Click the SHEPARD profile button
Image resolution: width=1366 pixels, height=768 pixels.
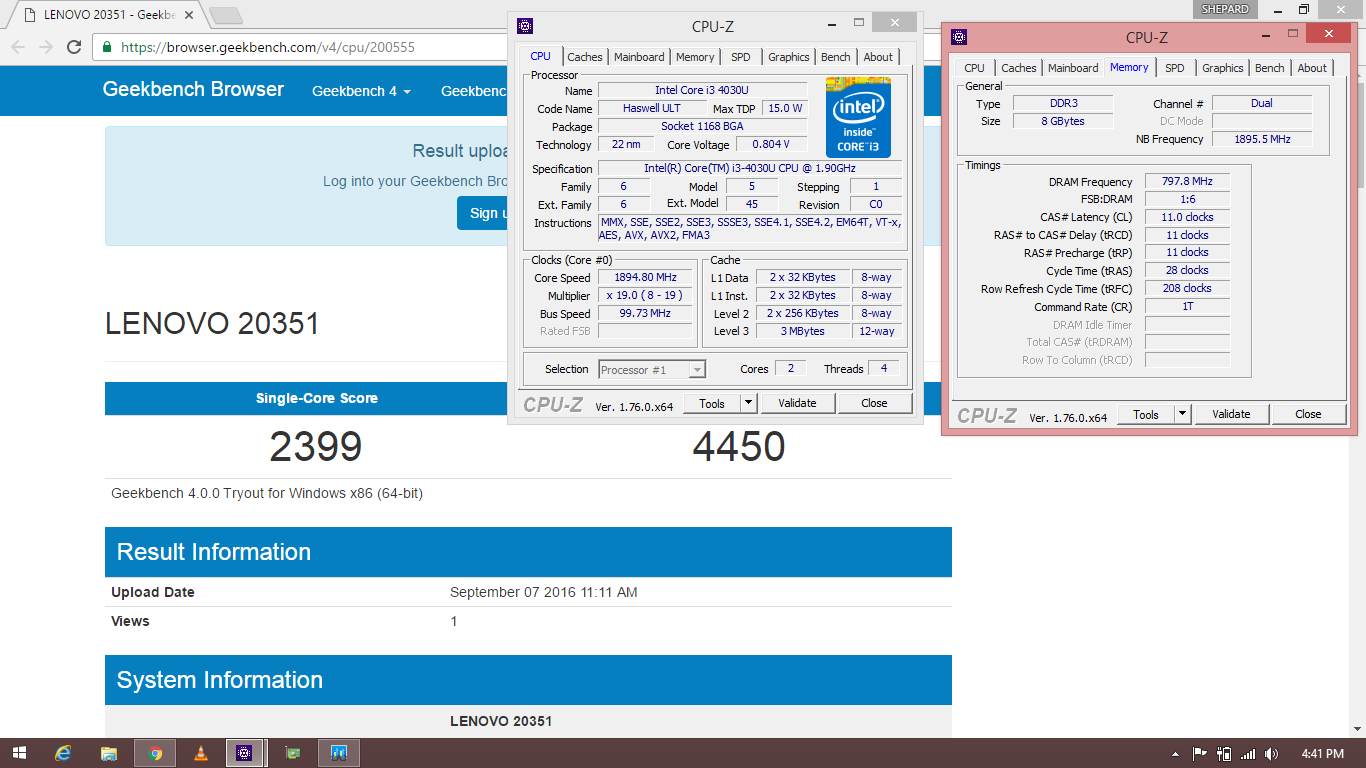pyautogui.click(x=1225, y=9)
